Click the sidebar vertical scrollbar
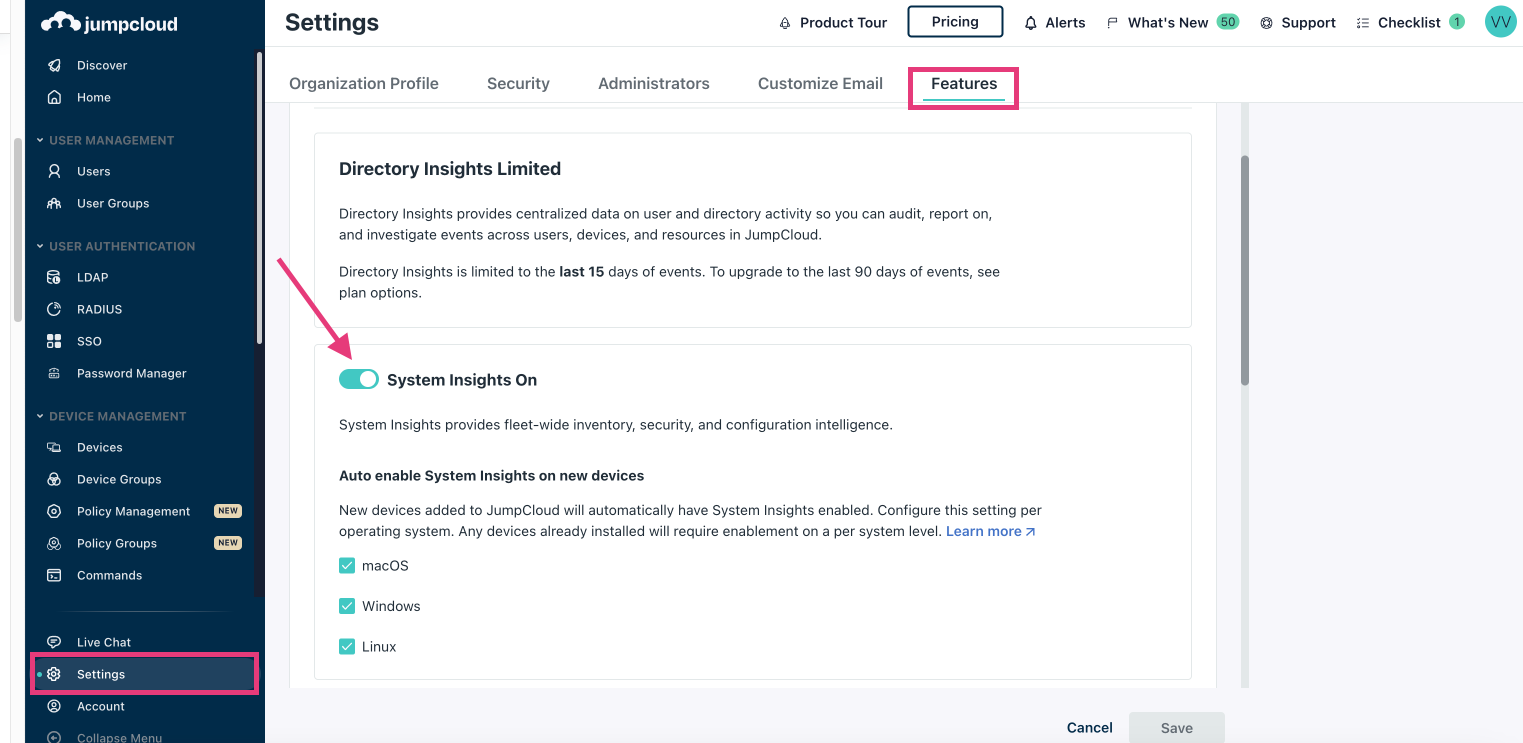 click(259, 198)
